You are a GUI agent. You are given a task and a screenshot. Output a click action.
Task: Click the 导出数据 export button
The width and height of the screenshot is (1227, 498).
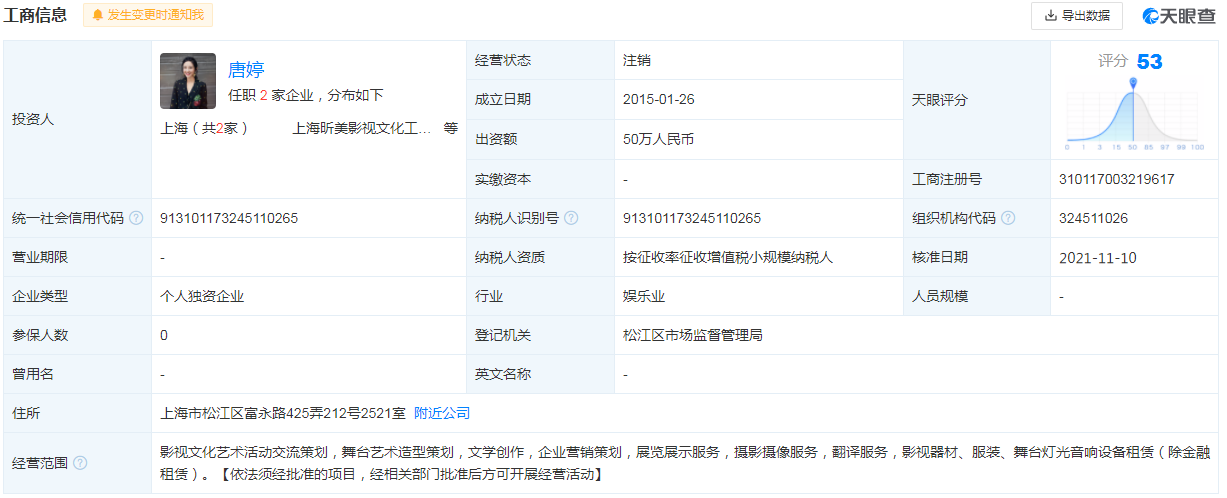pos(1076,15)
